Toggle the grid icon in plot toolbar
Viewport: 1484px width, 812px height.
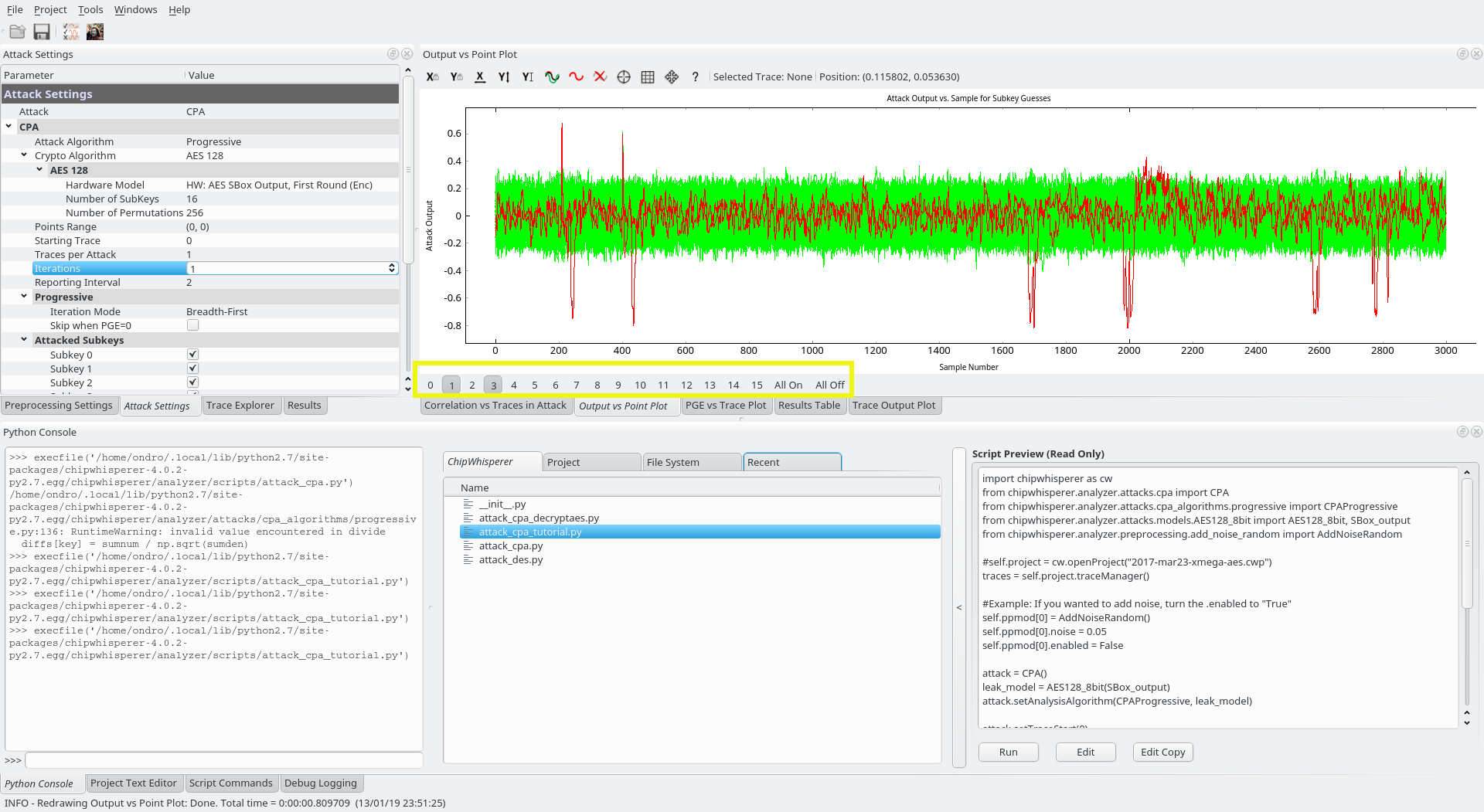pyautogui.click(x=648, y=76)
